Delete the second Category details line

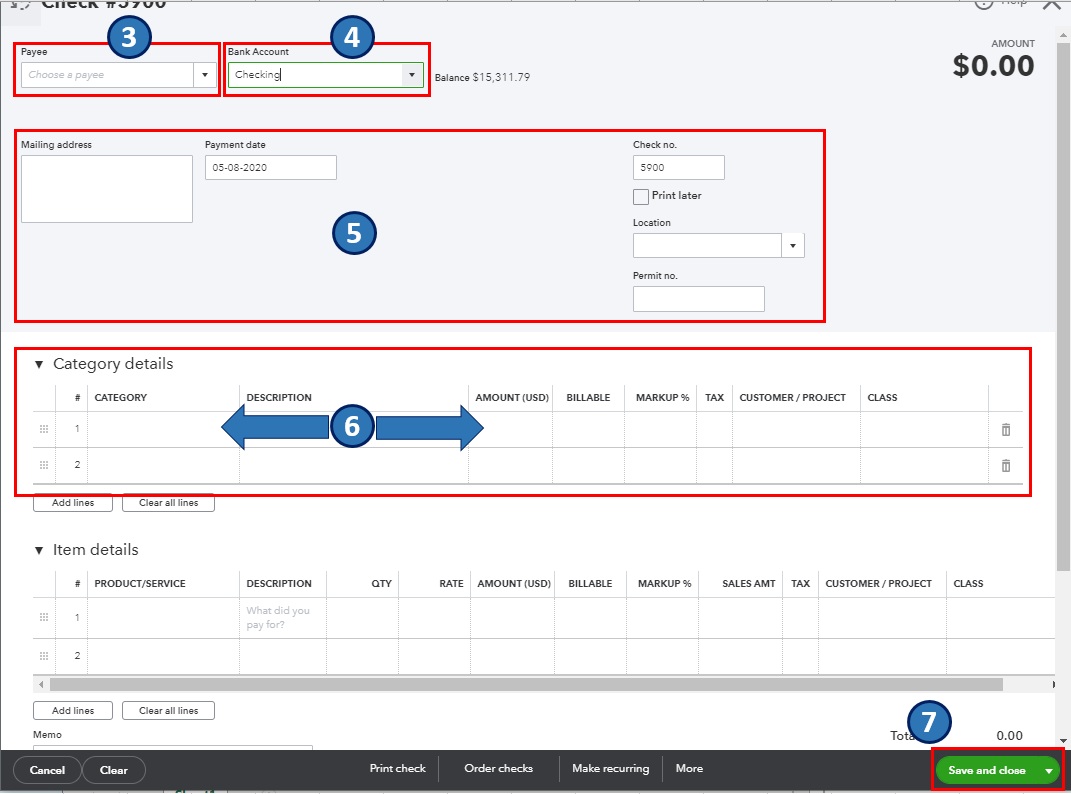coord(1005,464)
